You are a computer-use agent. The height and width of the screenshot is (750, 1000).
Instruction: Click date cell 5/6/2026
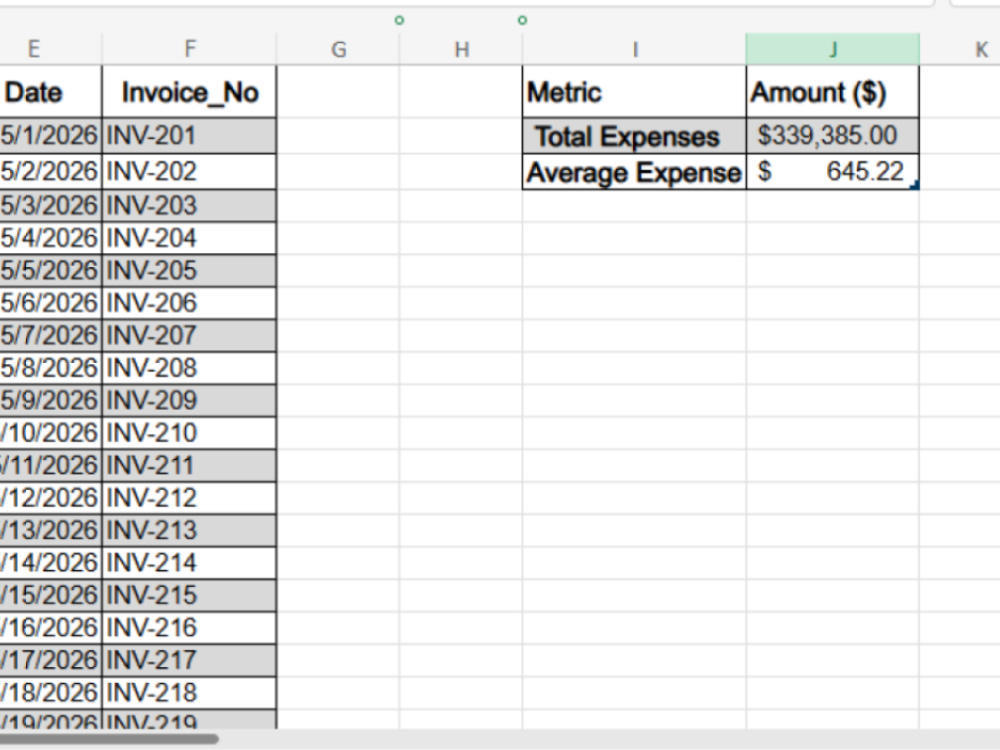click(x=50, y=304)
